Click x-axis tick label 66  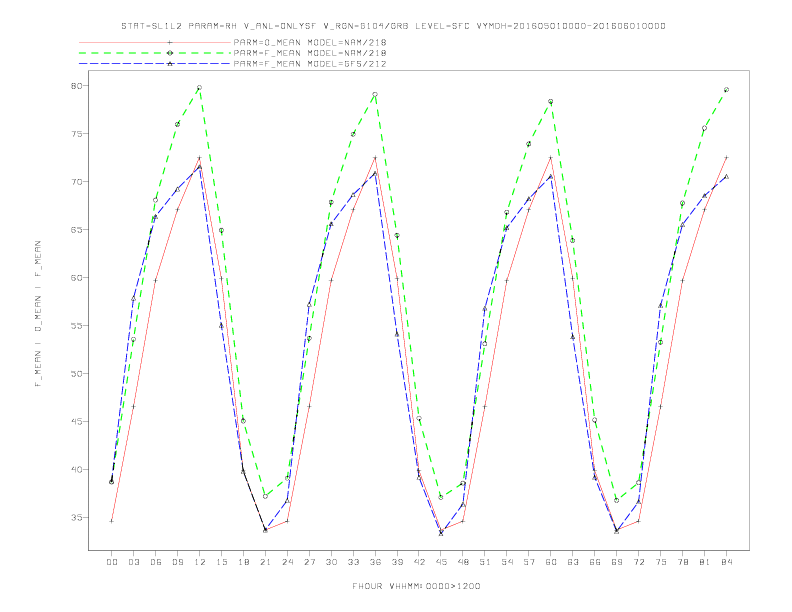pyautogui.click(x=595, y=562)
